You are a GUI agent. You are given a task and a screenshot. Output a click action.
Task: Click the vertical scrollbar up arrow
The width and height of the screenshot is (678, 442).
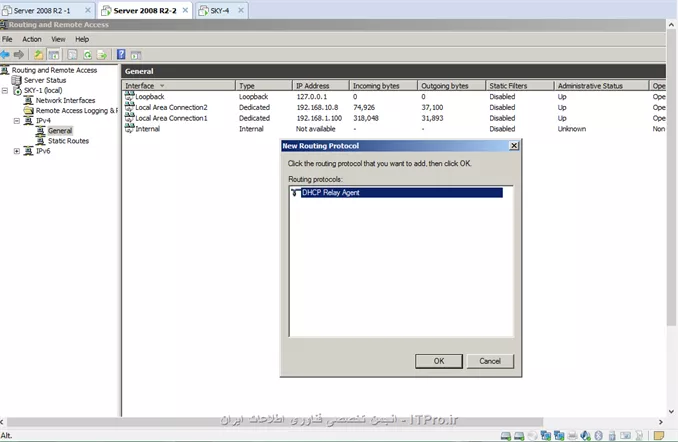coord(671,25)
